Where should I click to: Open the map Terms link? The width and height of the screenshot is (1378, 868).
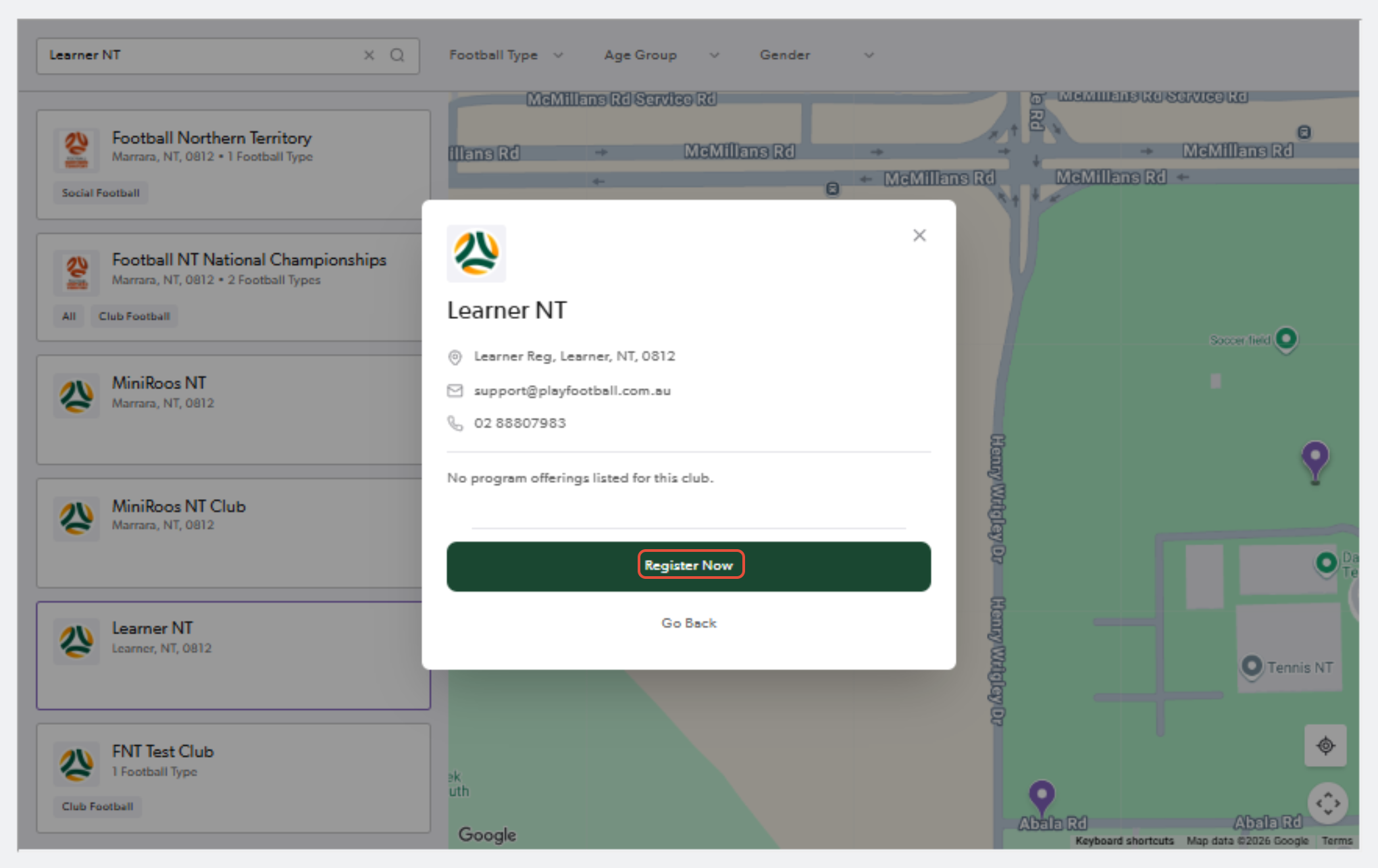click(x=1337, y=841)
